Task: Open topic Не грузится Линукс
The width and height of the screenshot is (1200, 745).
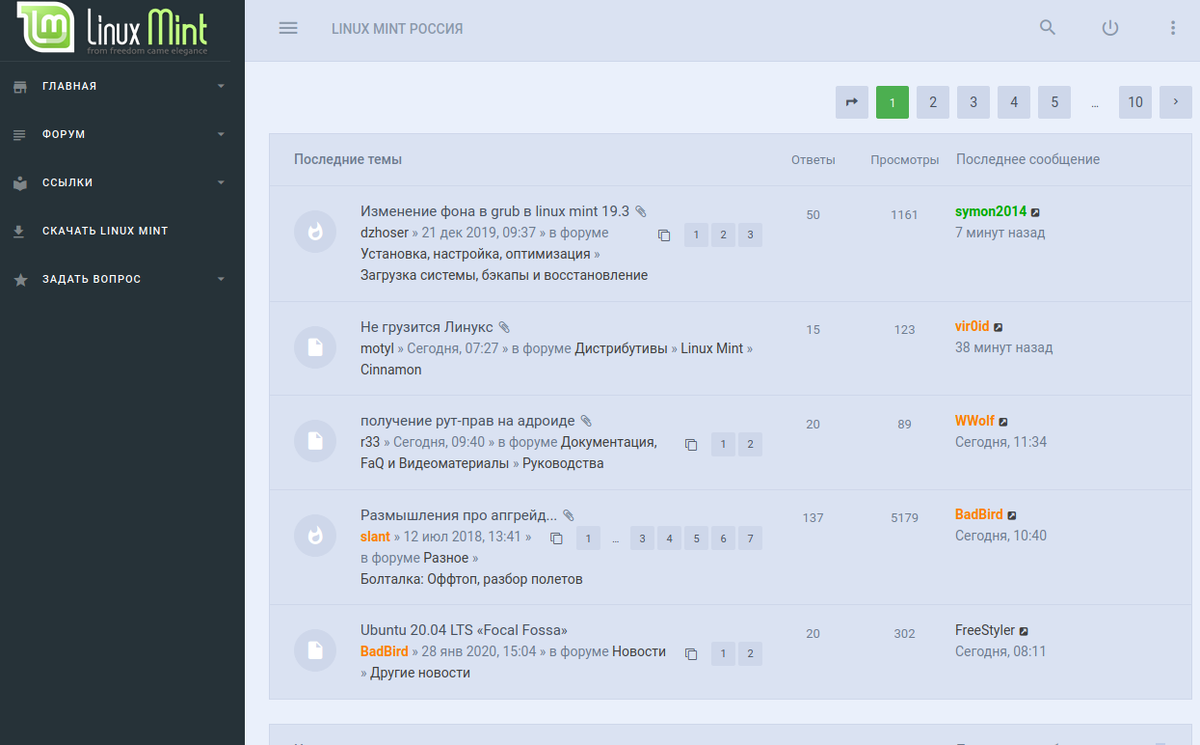Action: point(426,327)
